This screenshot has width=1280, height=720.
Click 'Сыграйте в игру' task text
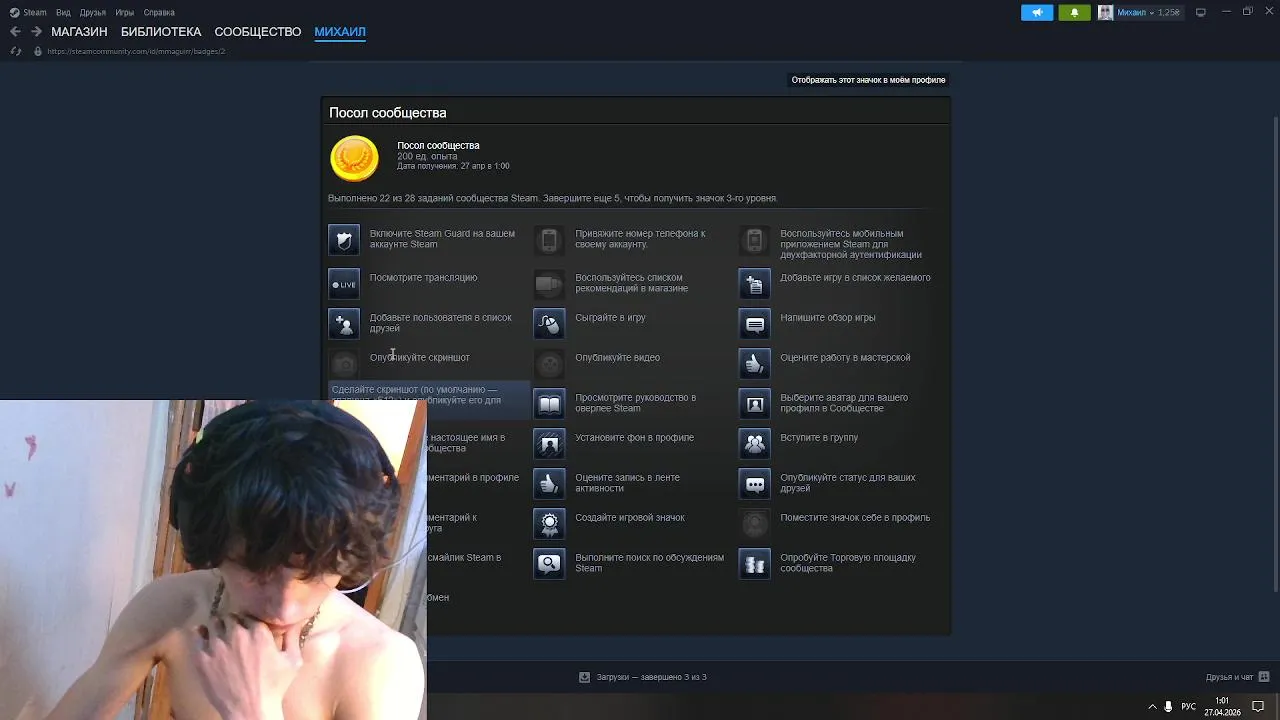click(610, 318)
